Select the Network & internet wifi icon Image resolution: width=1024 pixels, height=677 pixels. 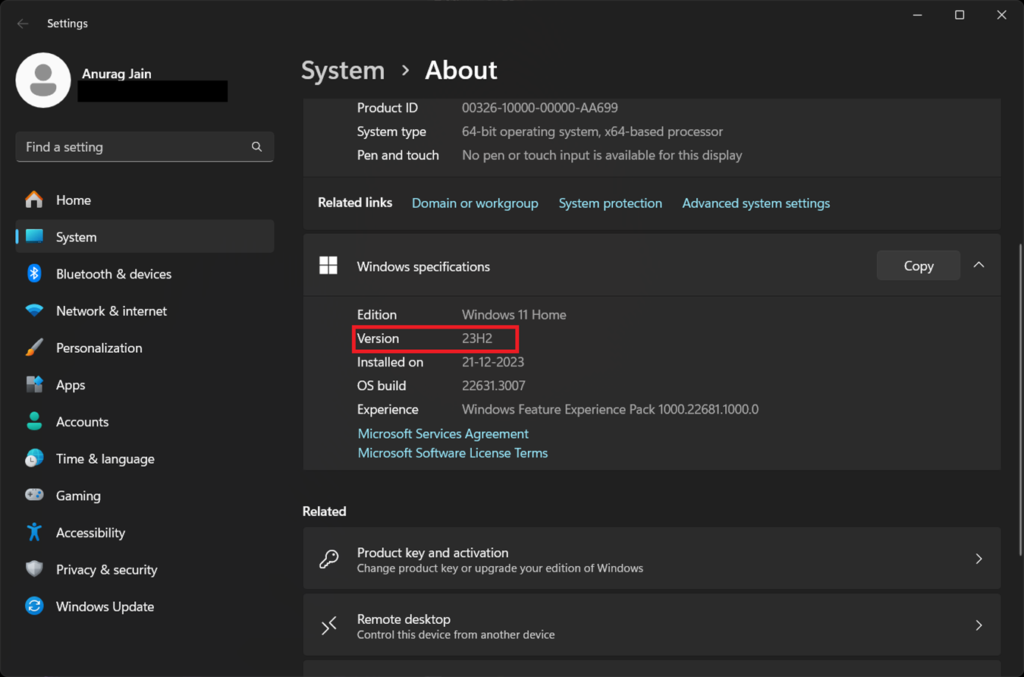34,310
